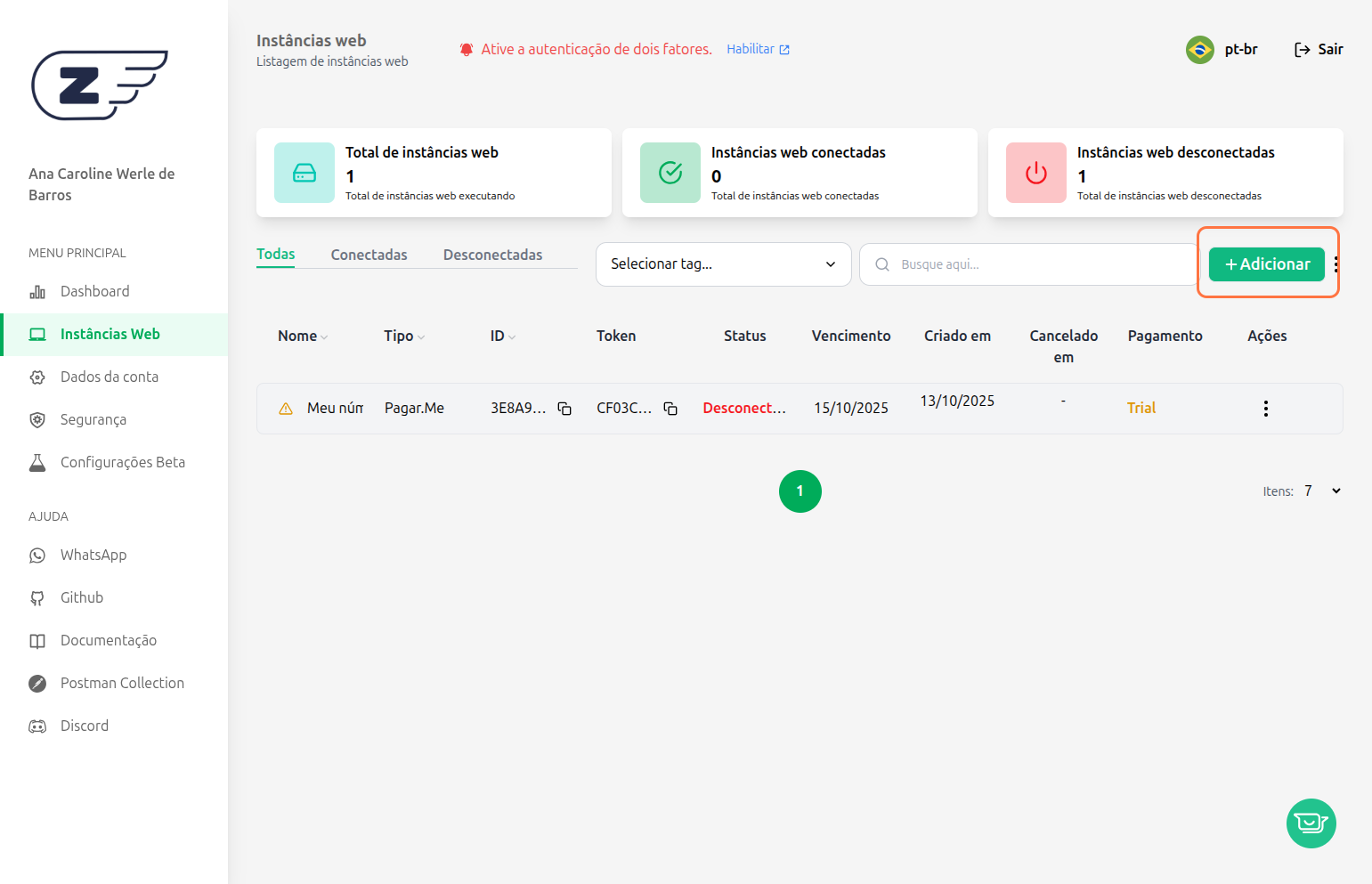Switch to the Desconectadas tab

point(492,255)
